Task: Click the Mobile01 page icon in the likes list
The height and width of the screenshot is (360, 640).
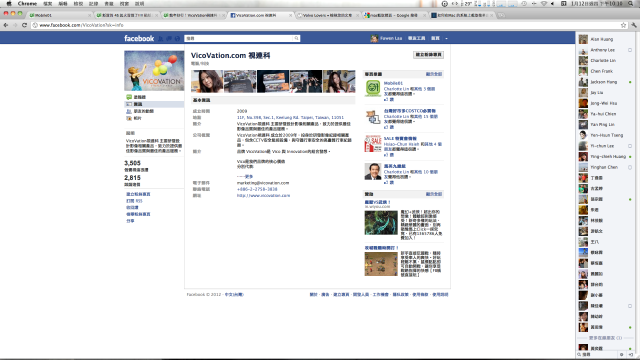Action: pos(373,88)
